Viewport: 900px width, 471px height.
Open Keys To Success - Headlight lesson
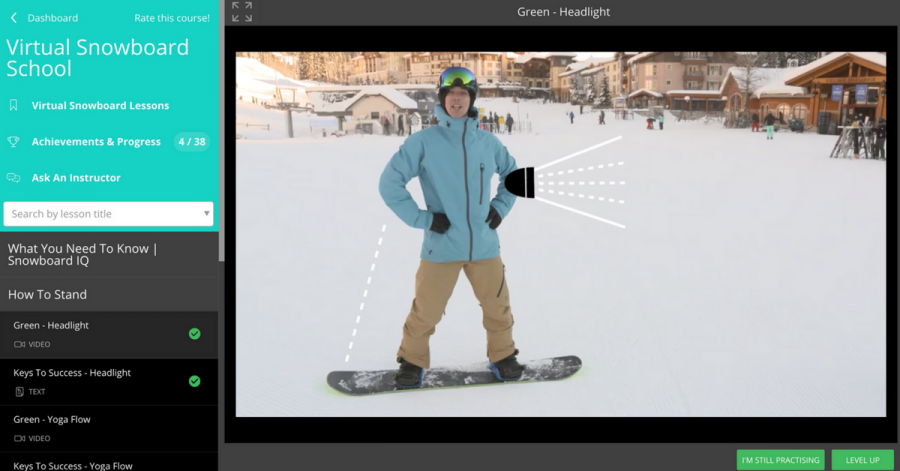coord(109,382)
